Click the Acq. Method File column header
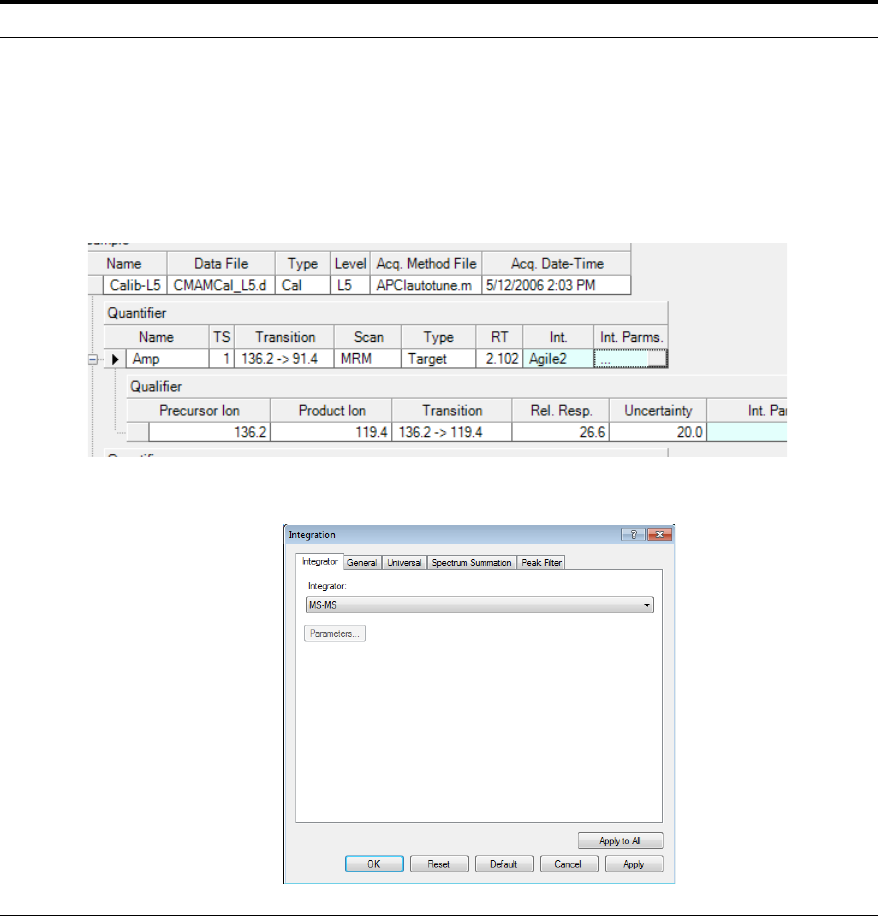The image size is (878, 916). click(426, 263)
